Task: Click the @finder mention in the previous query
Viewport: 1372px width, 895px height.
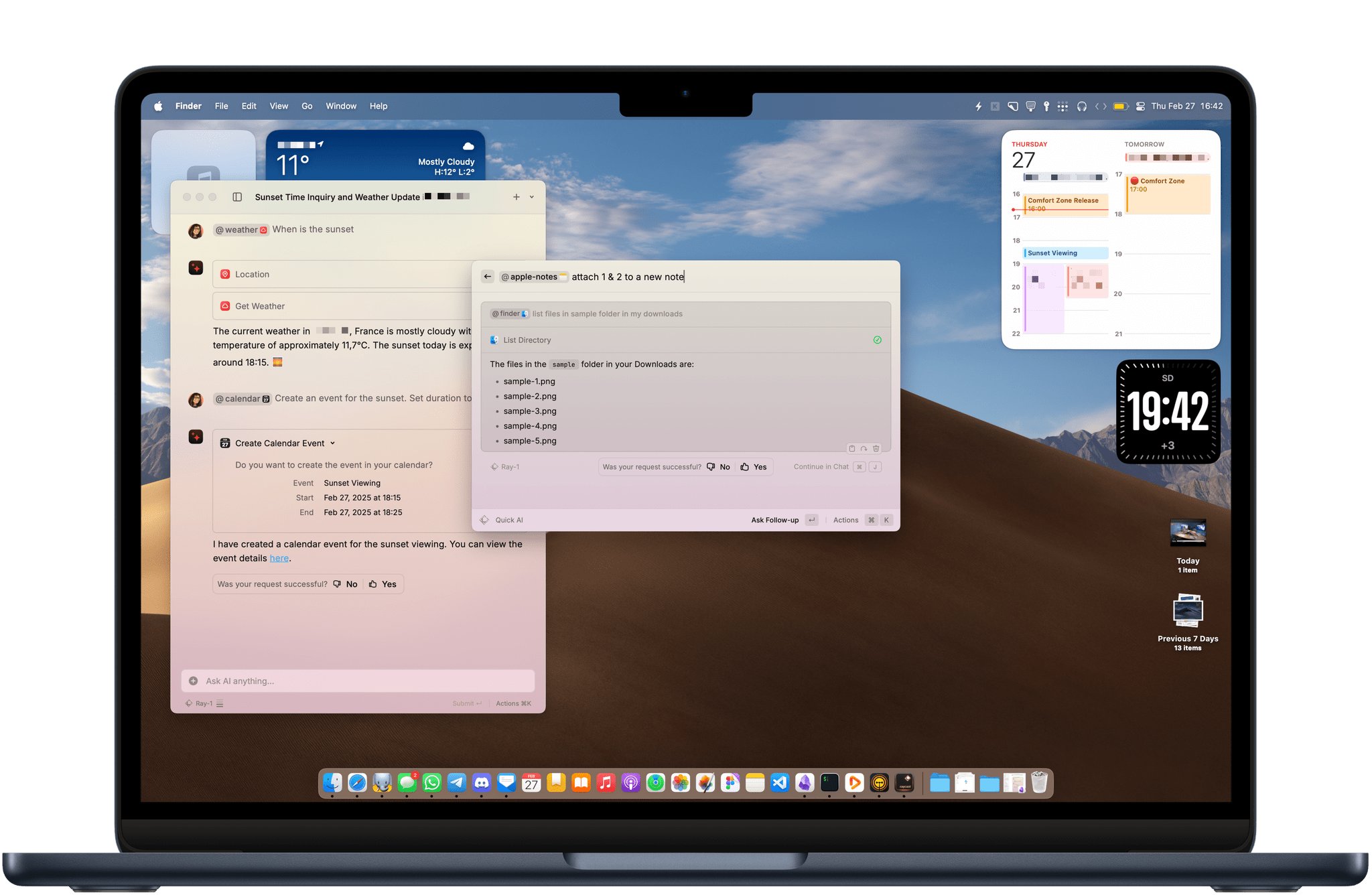Action: pos(510,314)
